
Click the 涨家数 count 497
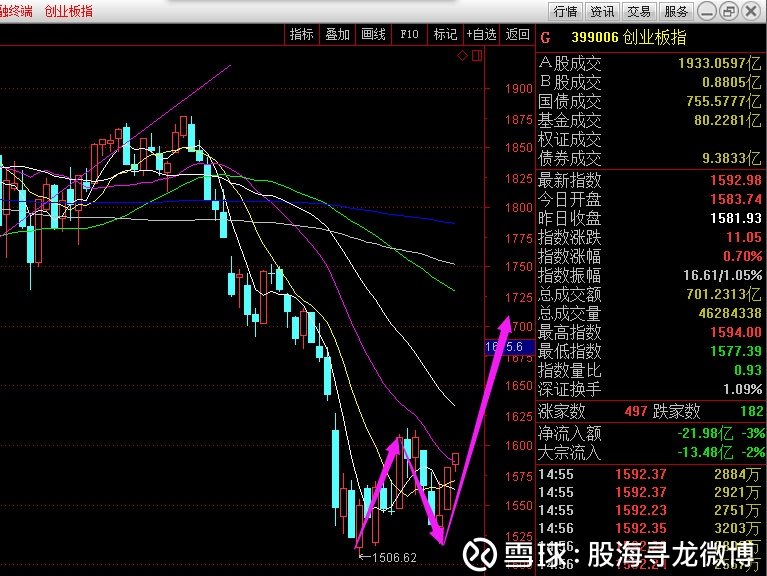(x=636, y=412)
